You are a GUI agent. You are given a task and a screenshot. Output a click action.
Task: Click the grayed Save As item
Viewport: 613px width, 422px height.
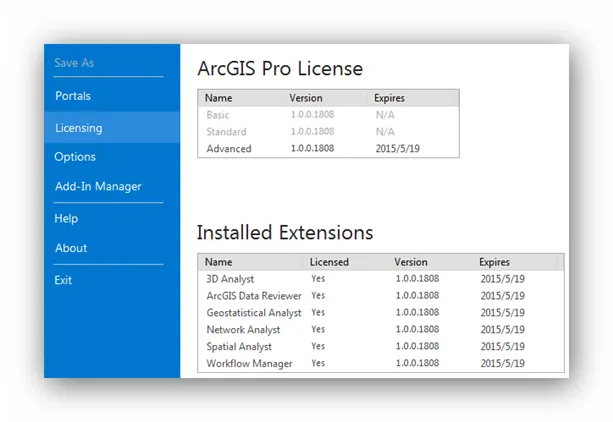click(74, 63)
